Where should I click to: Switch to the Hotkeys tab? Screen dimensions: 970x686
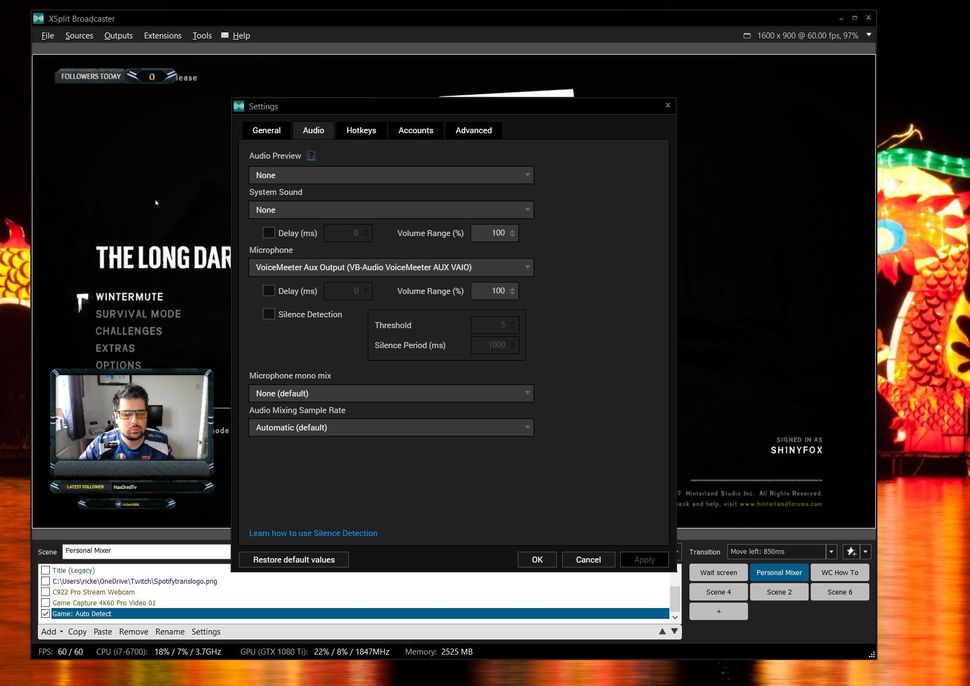(360, 130)
